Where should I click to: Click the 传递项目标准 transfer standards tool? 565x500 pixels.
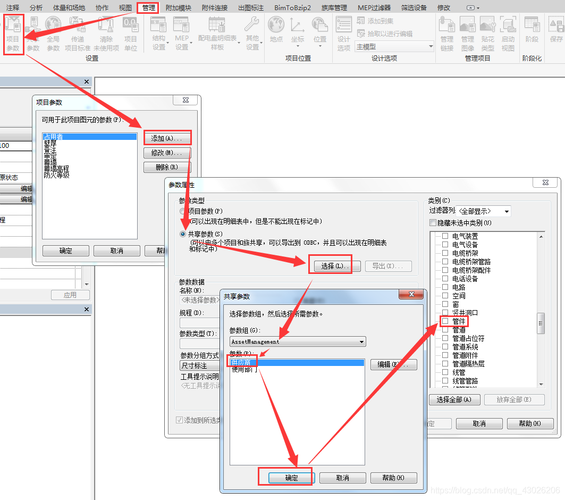[x=77, y=34]
